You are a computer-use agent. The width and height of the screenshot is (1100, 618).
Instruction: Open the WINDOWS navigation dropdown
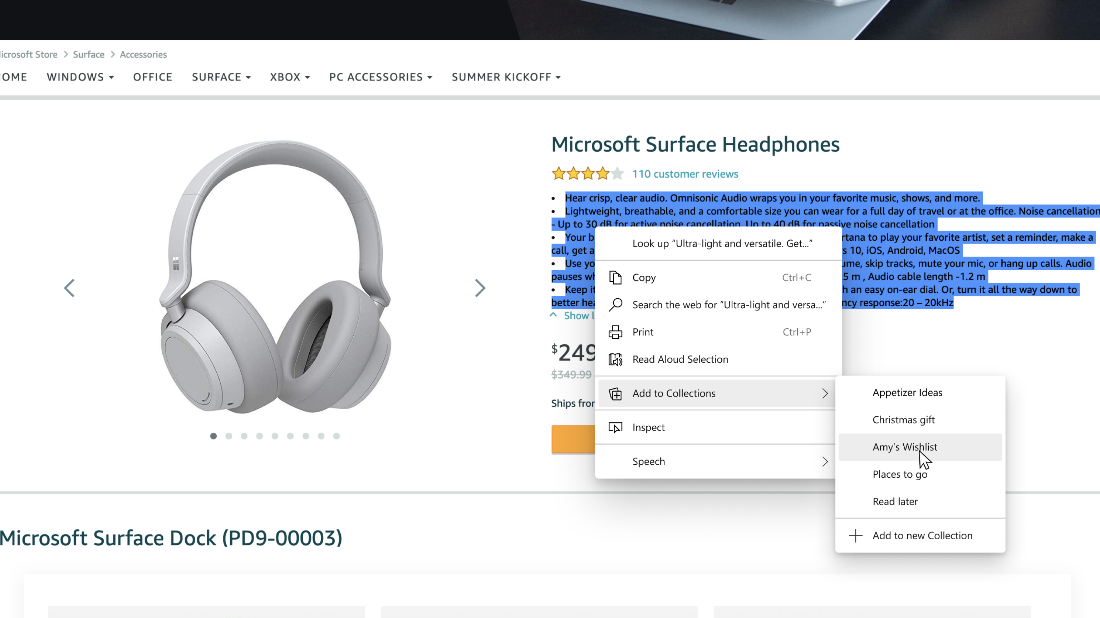[80, 77]
